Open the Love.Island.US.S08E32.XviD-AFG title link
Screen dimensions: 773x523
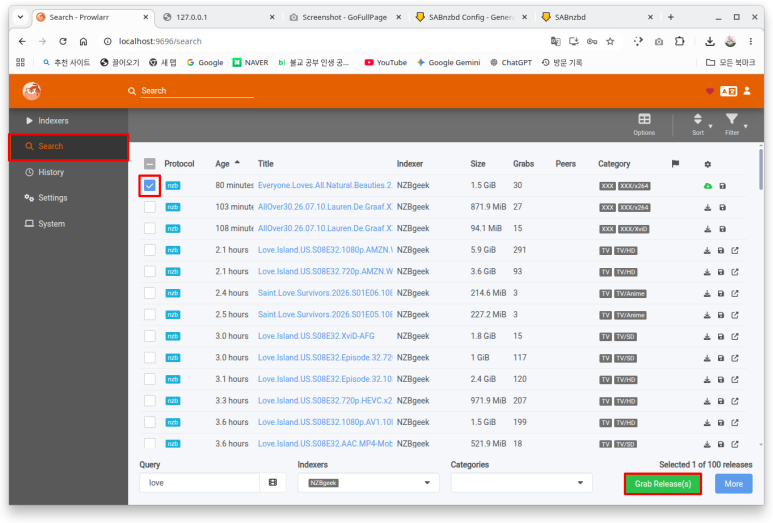pyautogui.click(x=316, y=336)
